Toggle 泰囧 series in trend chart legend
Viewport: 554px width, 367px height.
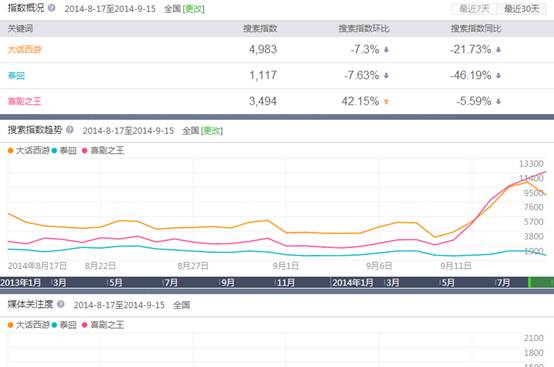pos(64,150)
